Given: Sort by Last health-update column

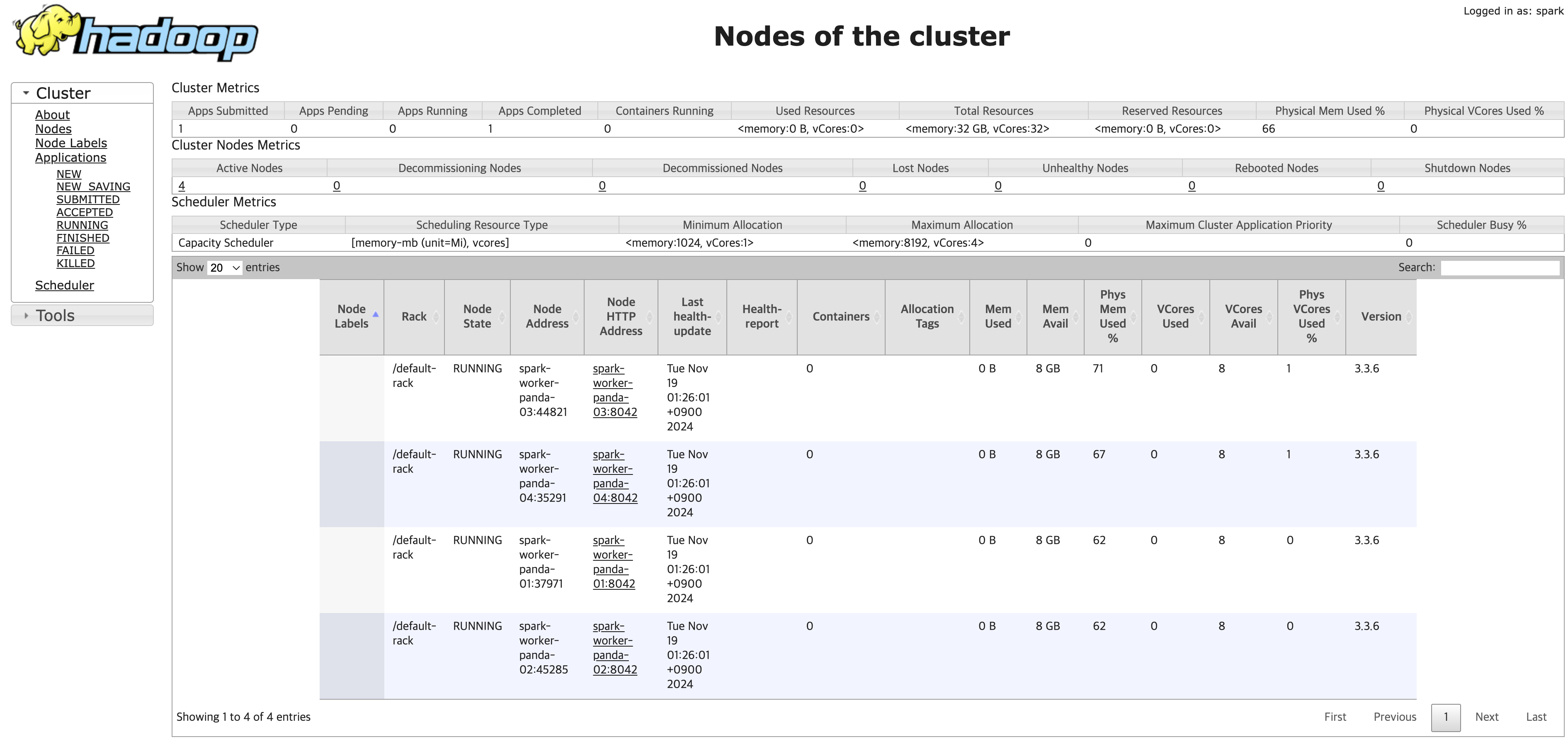Looking at the screenshot, I should [692, 316].
